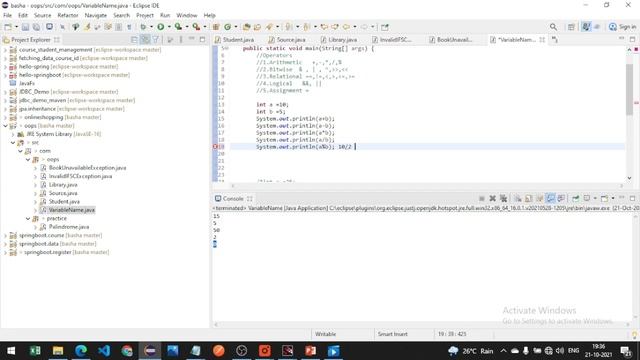This screenshot has width=640, height=360.
Task: Collapse the oops project tree node
Action: click(5, 126)
